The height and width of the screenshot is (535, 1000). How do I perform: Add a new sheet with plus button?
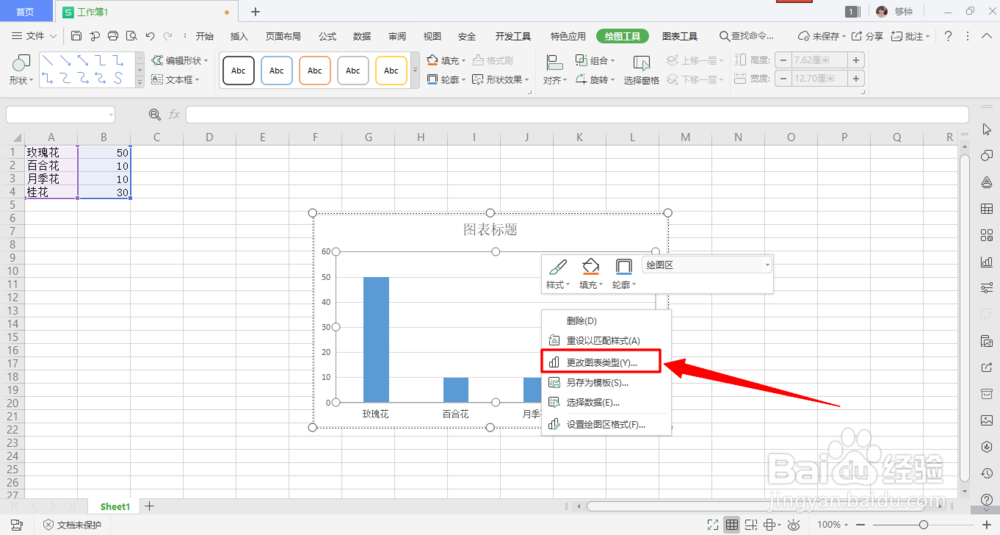tap(149, 506)
